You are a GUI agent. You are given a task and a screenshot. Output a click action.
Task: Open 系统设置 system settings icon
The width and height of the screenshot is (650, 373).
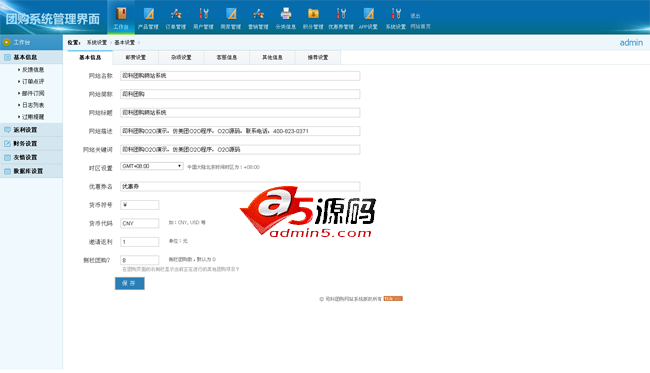point(395,14)
